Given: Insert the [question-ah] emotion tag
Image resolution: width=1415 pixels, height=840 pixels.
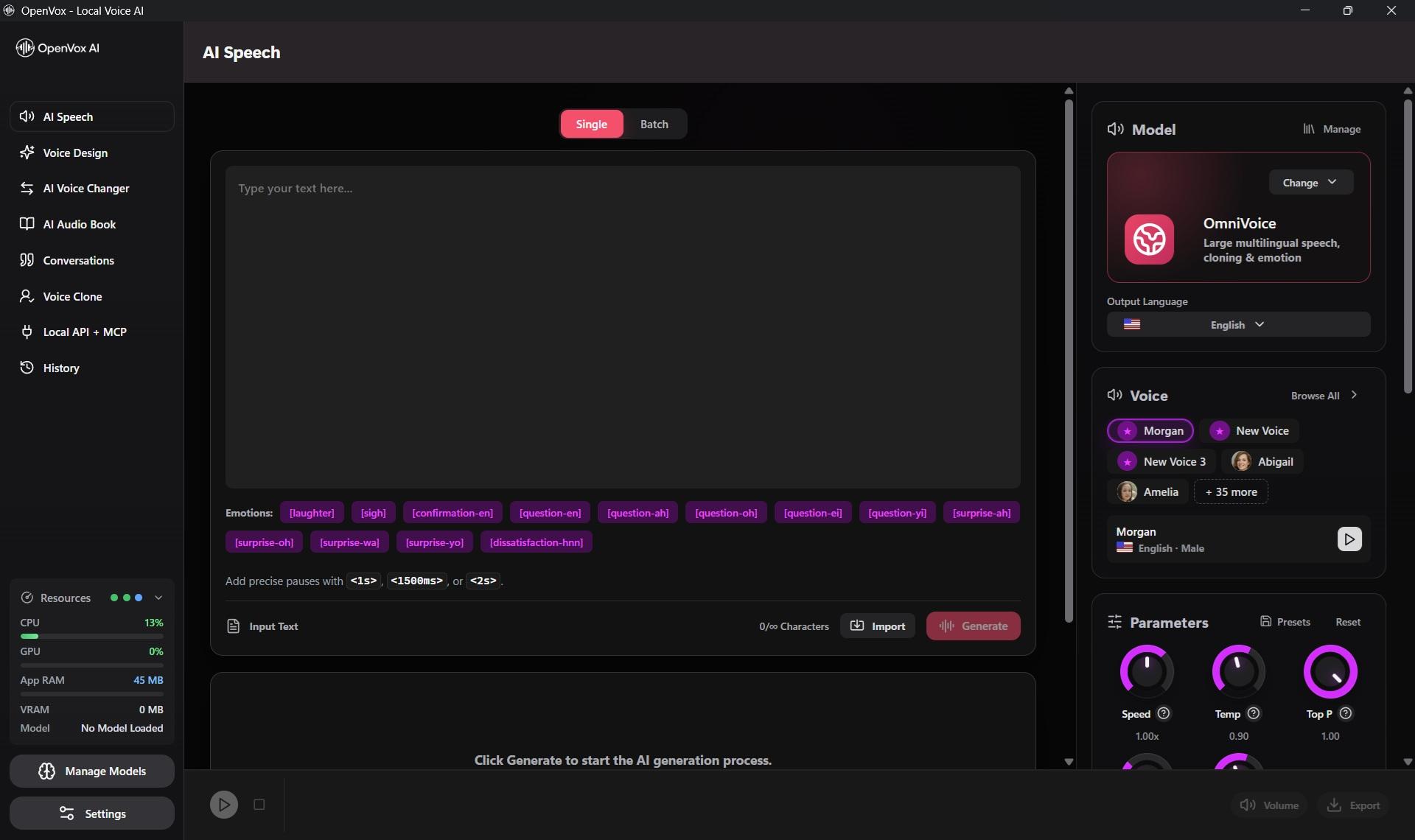Looking at the screenshot, I should pos(638,513).
